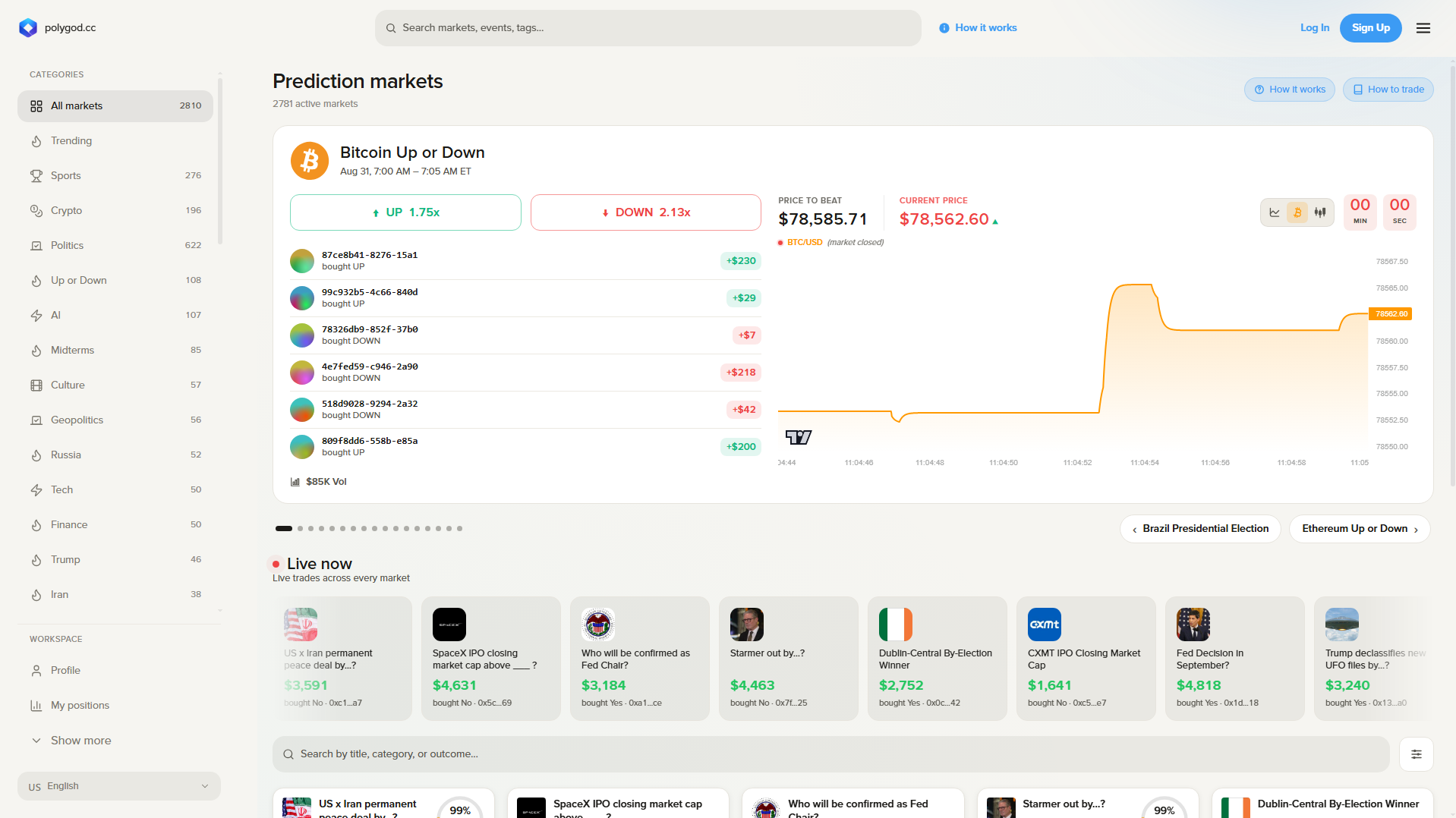This screenshot has width=1456, height=818.
Task: Open the Bitcoin Up or Down market title
Action: click(412, 153)
